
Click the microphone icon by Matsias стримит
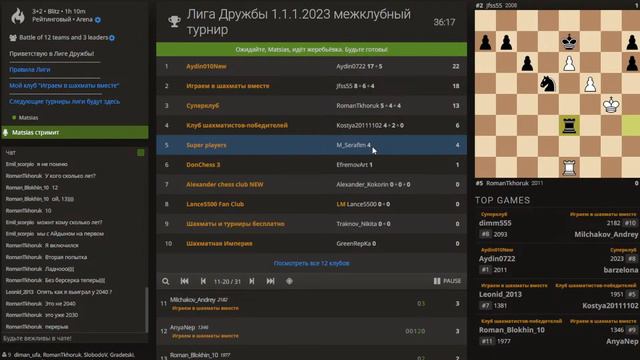tap(6, 132)
